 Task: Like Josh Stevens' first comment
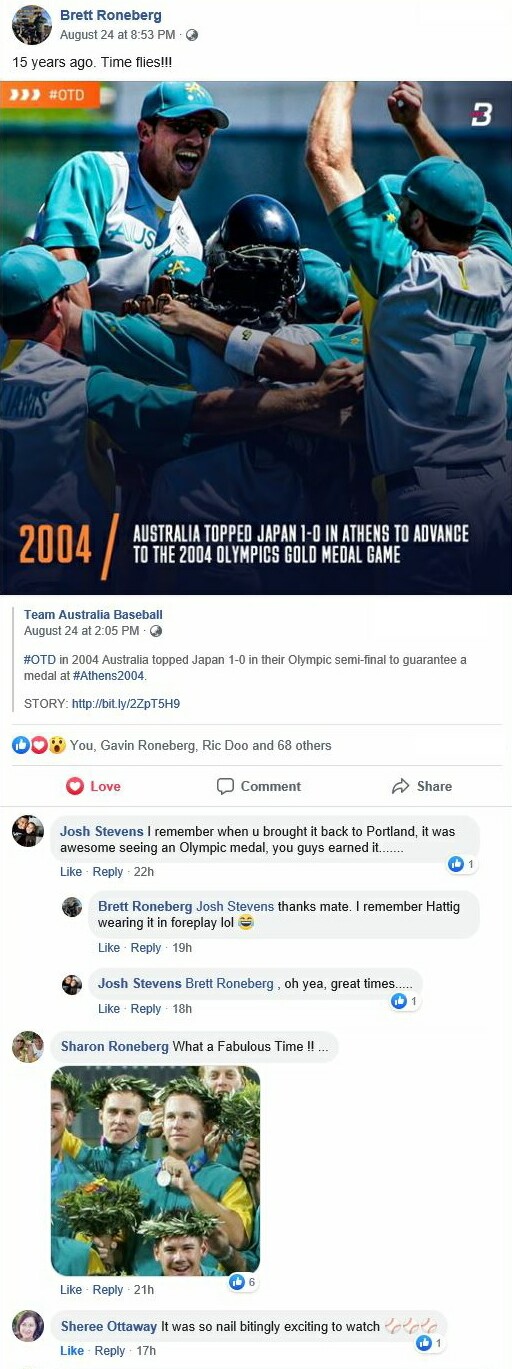(x=71, y=872)
